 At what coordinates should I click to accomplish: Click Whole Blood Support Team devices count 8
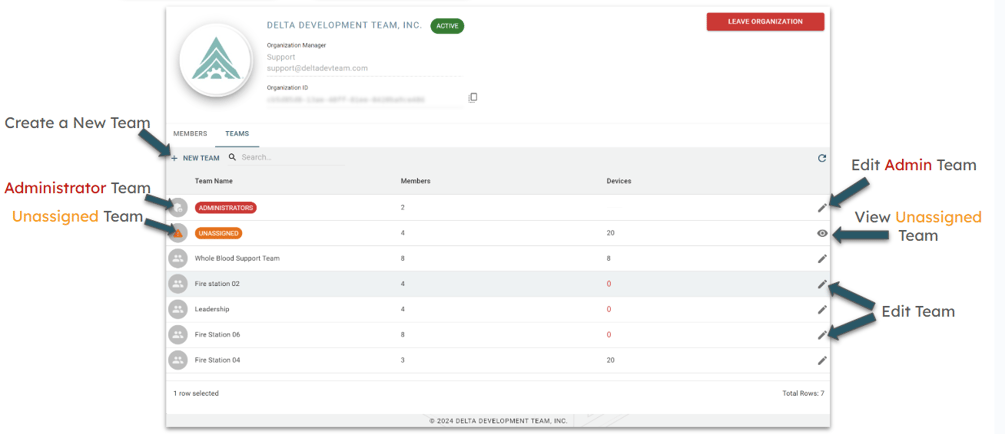pyautogui.click(x=609, y=258)
